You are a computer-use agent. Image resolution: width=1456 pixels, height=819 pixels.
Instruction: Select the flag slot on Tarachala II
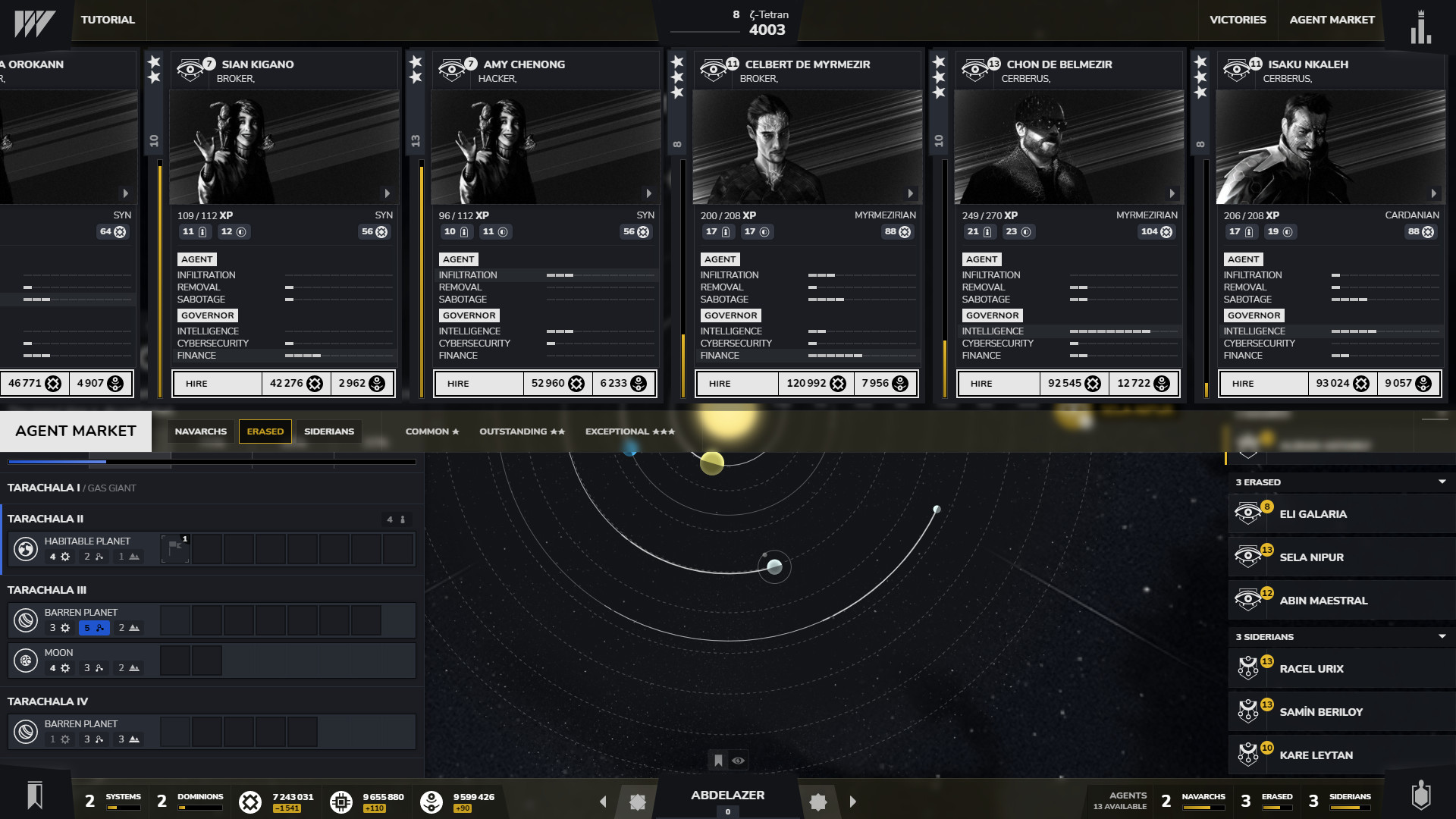pyautogui.click(x=174, y=548)
